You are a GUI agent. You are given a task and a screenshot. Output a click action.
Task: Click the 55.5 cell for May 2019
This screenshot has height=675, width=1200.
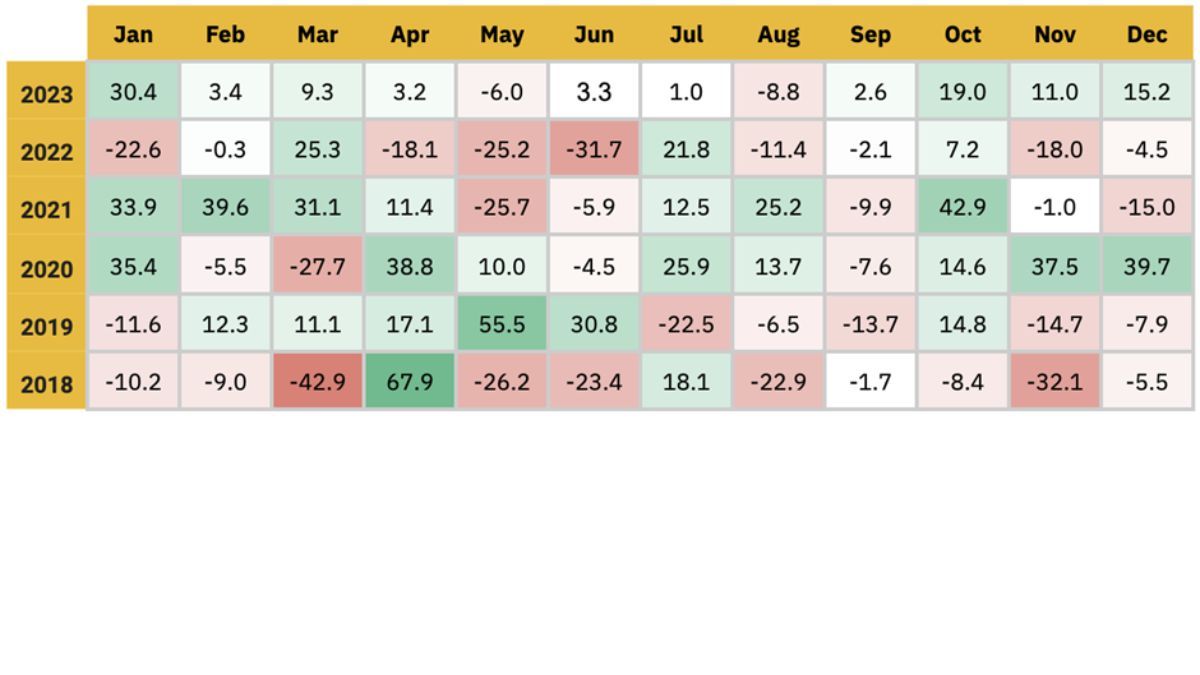(501, 324)
